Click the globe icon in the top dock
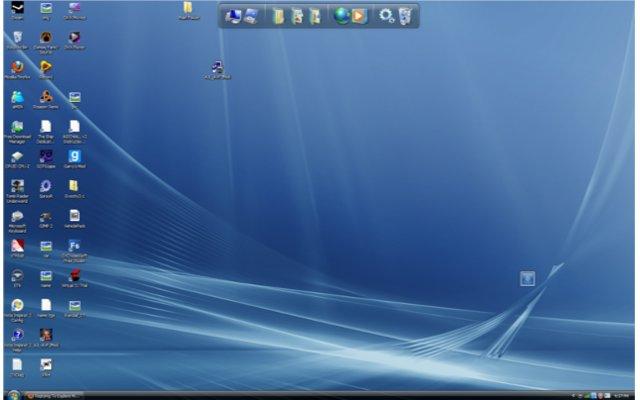Viewport: 640px width, 400px height. (x=342, y=16)
